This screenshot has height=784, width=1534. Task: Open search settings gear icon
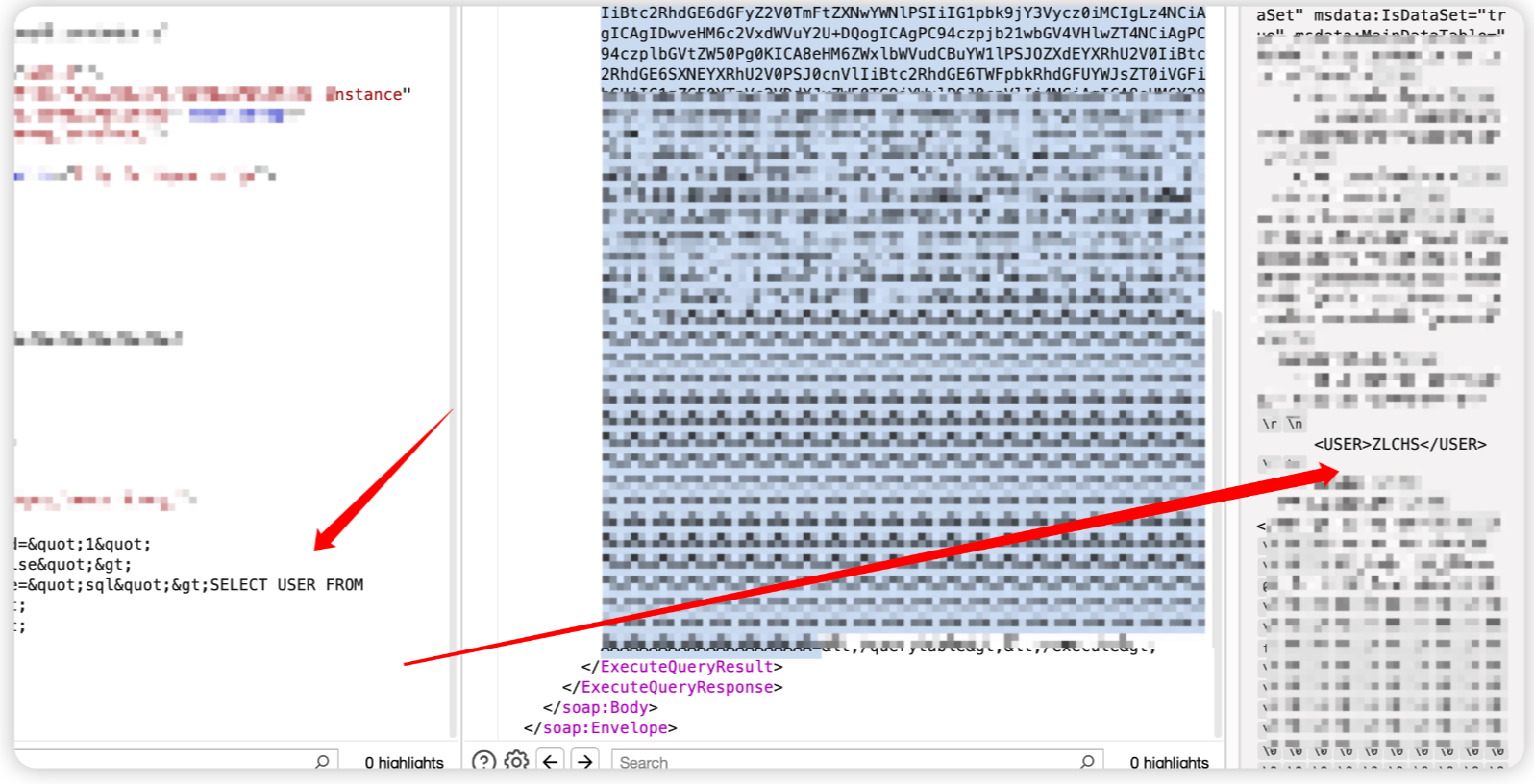point(516,761)
